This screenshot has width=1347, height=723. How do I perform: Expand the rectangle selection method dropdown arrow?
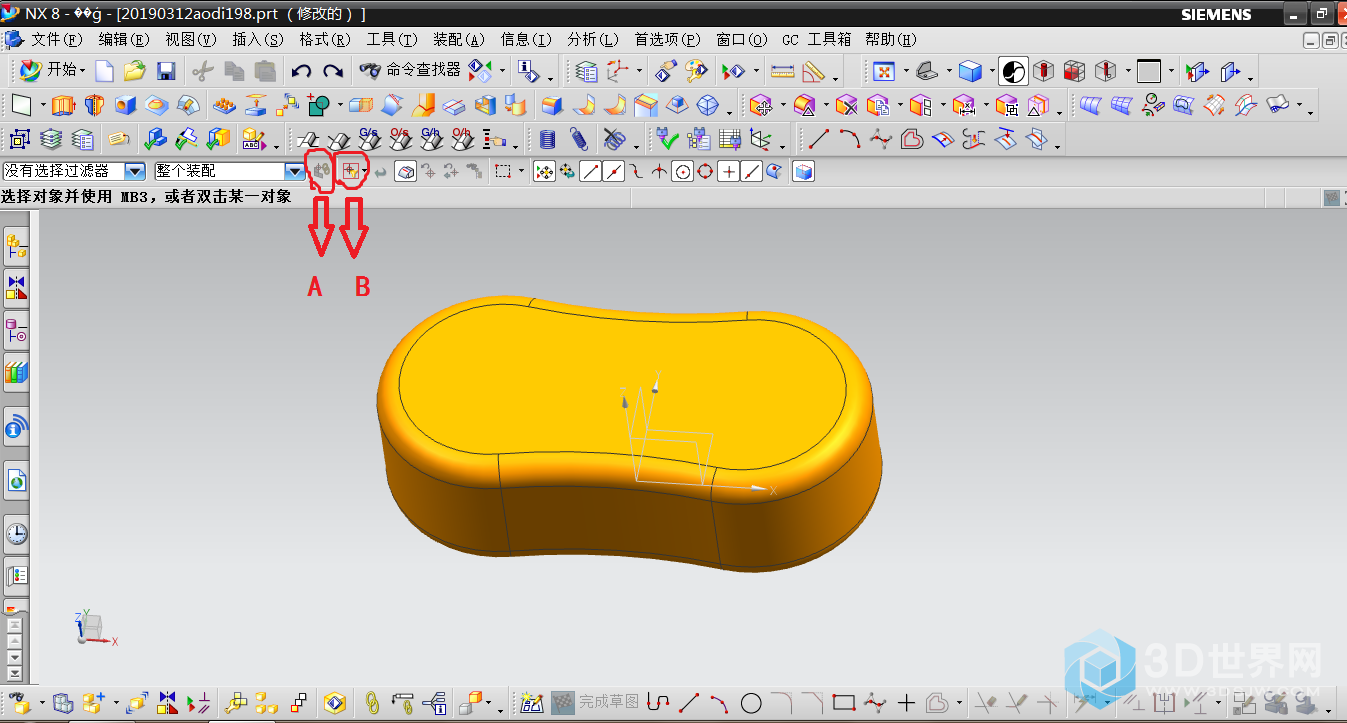521,172
